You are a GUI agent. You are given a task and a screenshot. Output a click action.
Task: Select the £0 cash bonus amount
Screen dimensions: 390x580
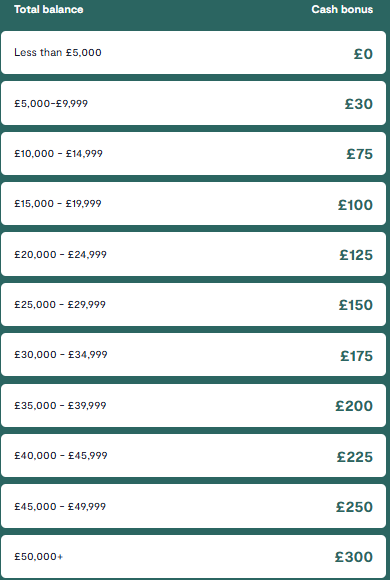click(x=363, y=54)
